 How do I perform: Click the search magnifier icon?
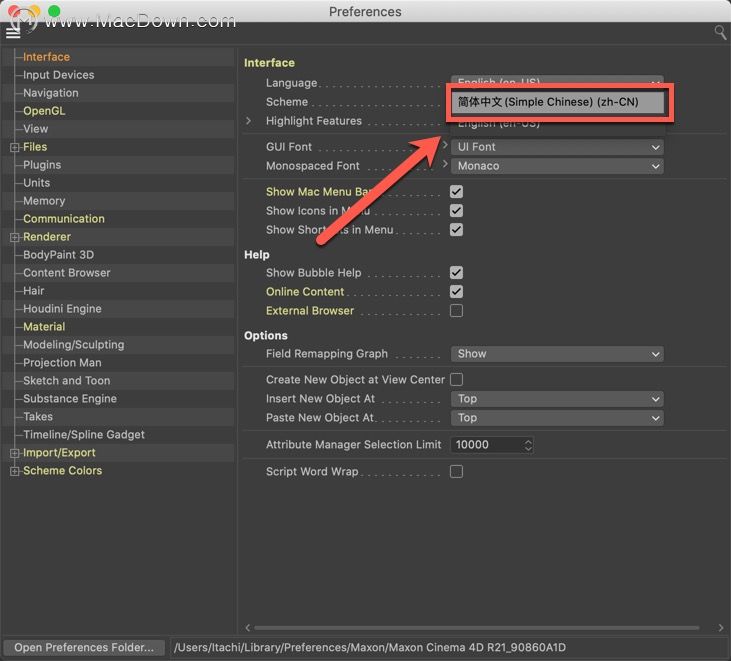pos(720,32)
